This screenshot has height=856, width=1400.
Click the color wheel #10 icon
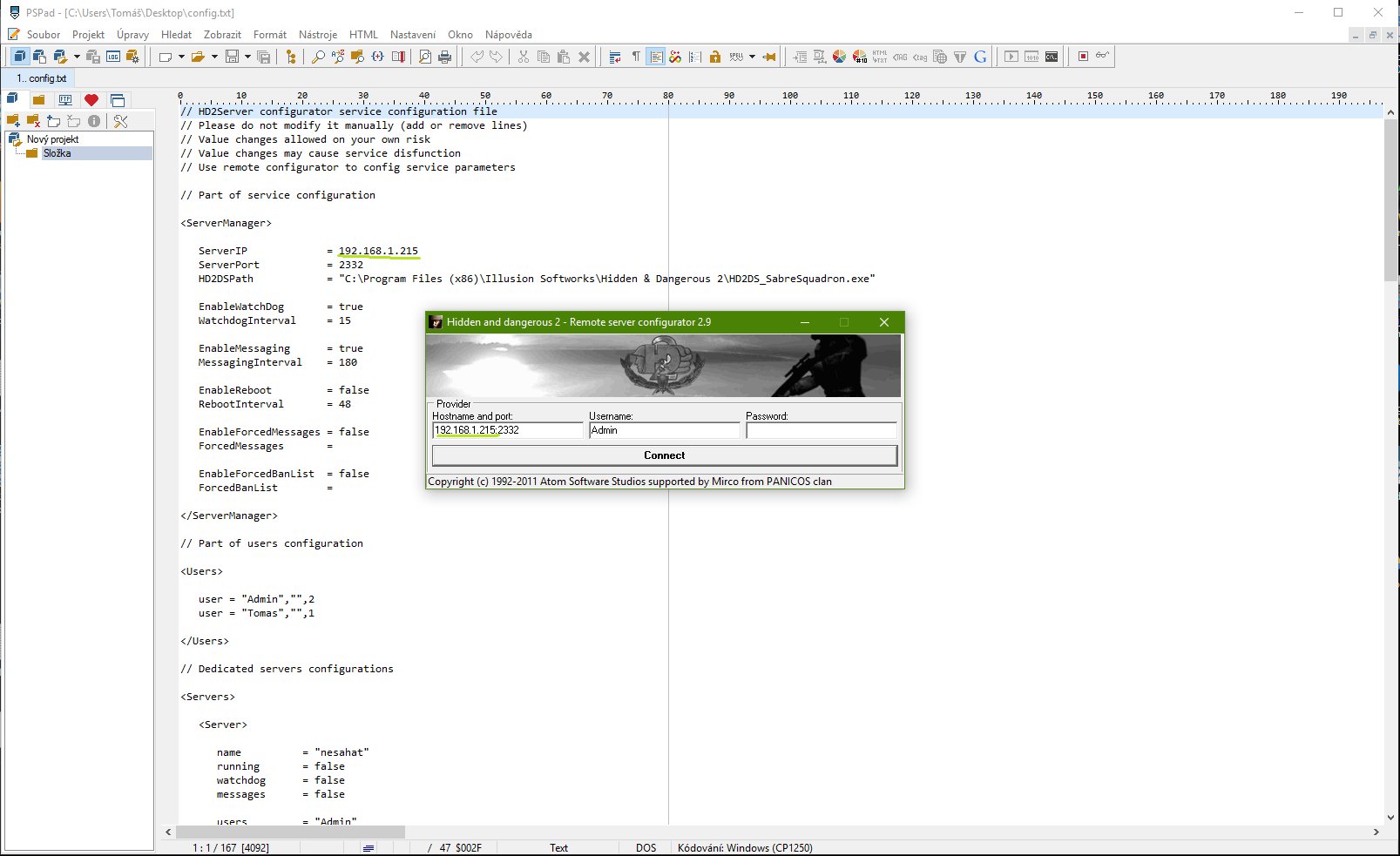(860, 57)
